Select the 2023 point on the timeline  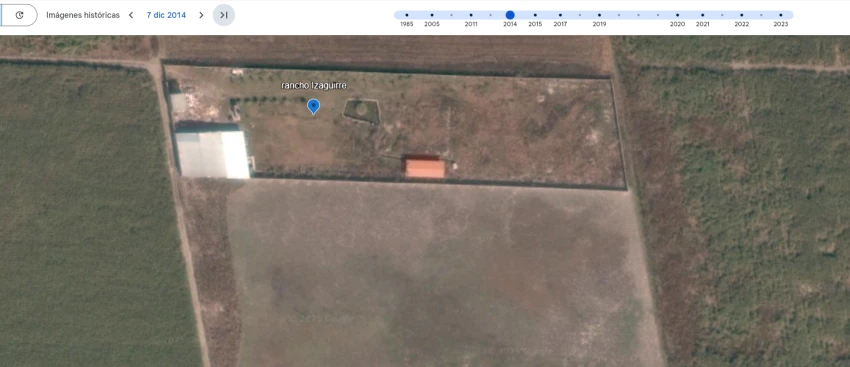[x=781, y=15]
